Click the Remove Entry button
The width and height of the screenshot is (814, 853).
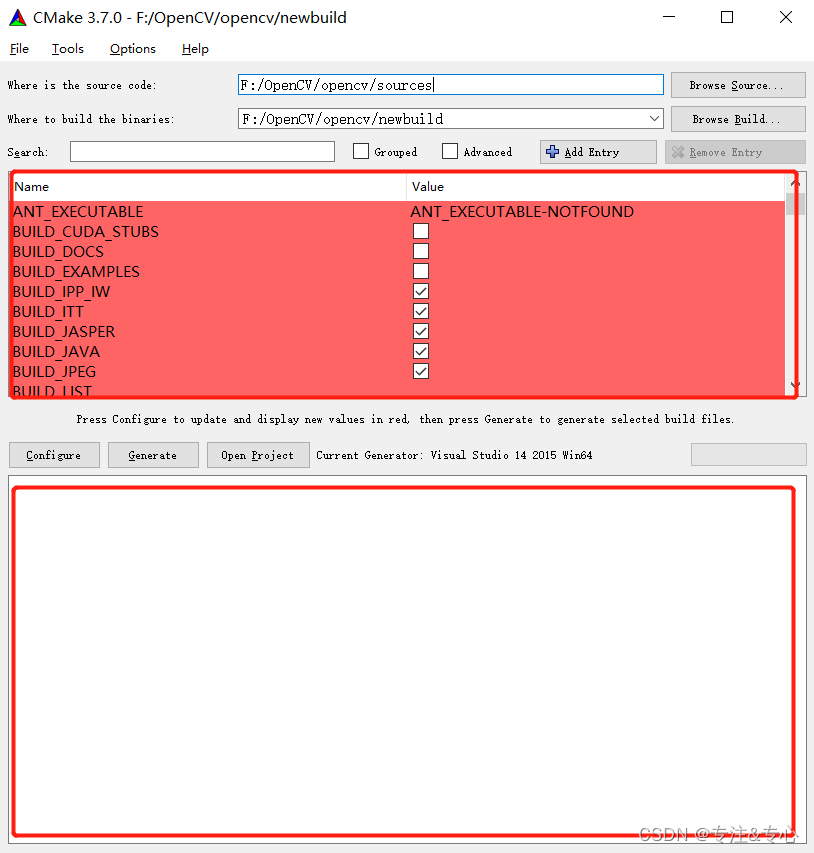pos(735,152)
